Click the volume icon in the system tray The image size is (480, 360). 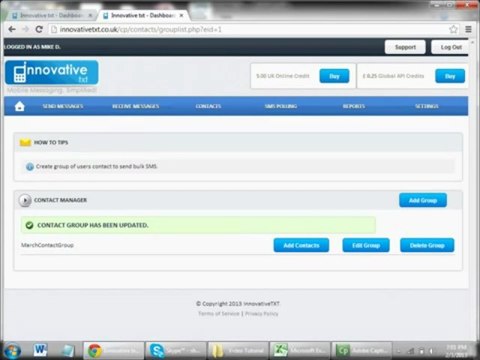click(x=431, y=351)
